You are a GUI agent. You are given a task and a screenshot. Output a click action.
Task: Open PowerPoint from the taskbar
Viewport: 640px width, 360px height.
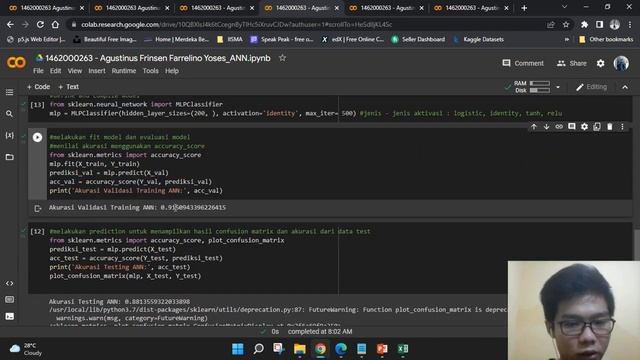pos(382,349)
